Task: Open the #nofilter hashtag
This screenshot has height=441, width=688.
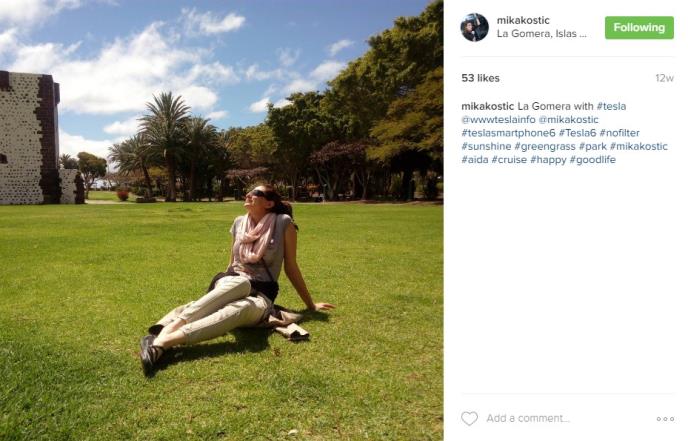Action: (x=620, y=133)
